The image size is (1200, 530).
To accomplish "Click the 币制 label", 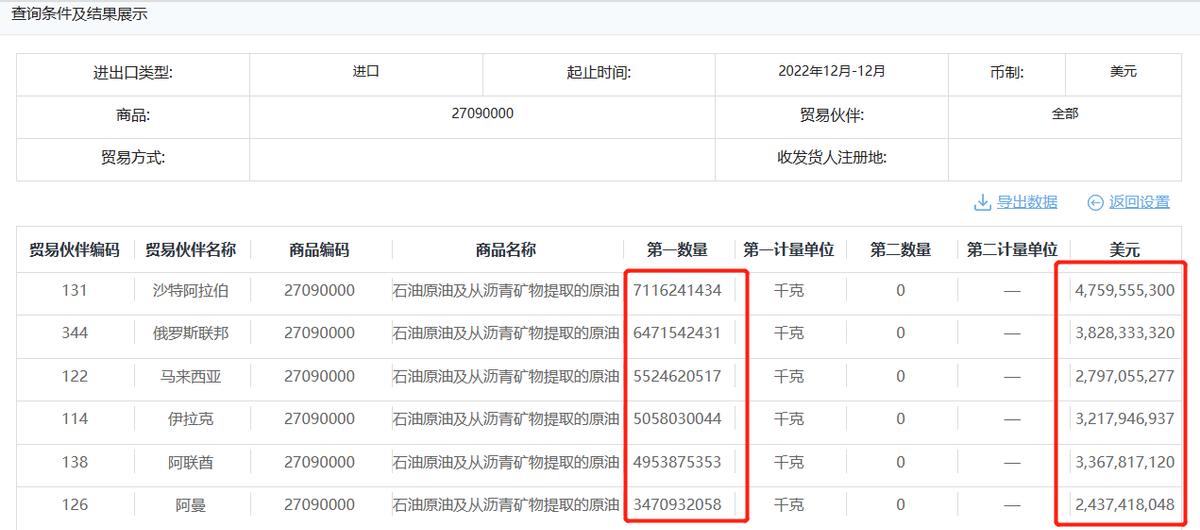I will (1007, 73).
